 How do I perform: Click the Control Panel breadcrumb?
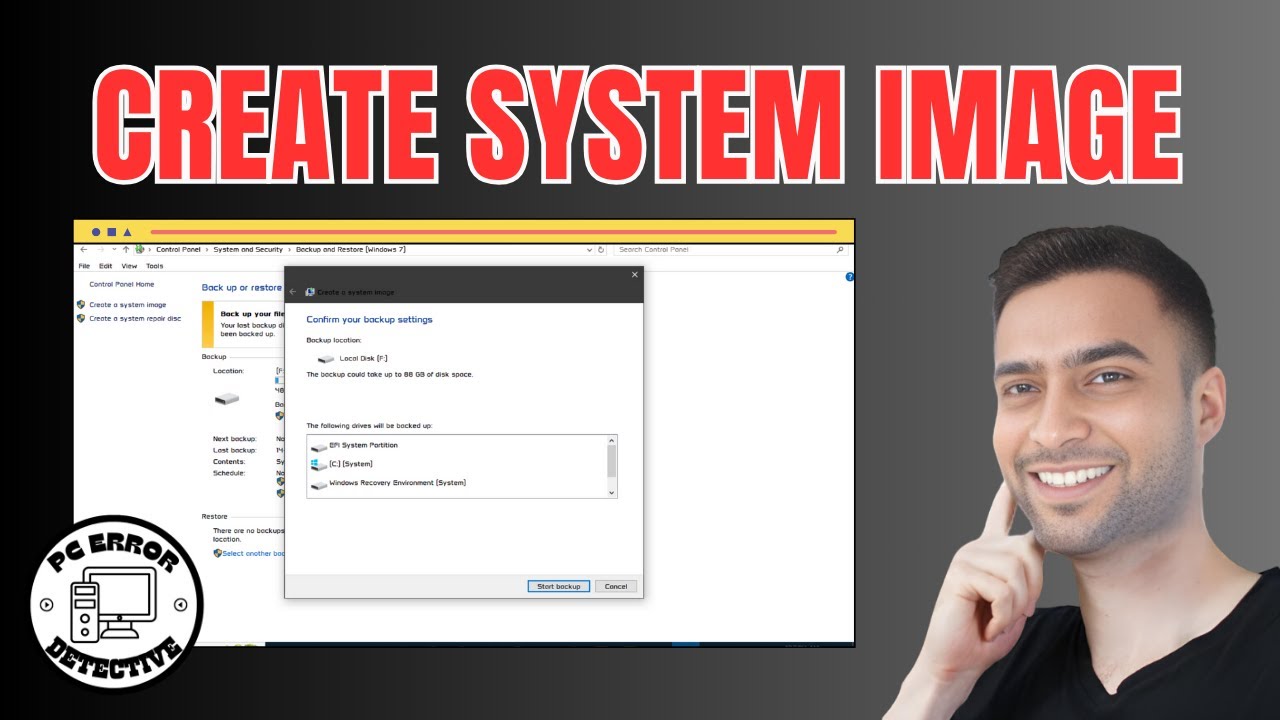coord(178,249)
